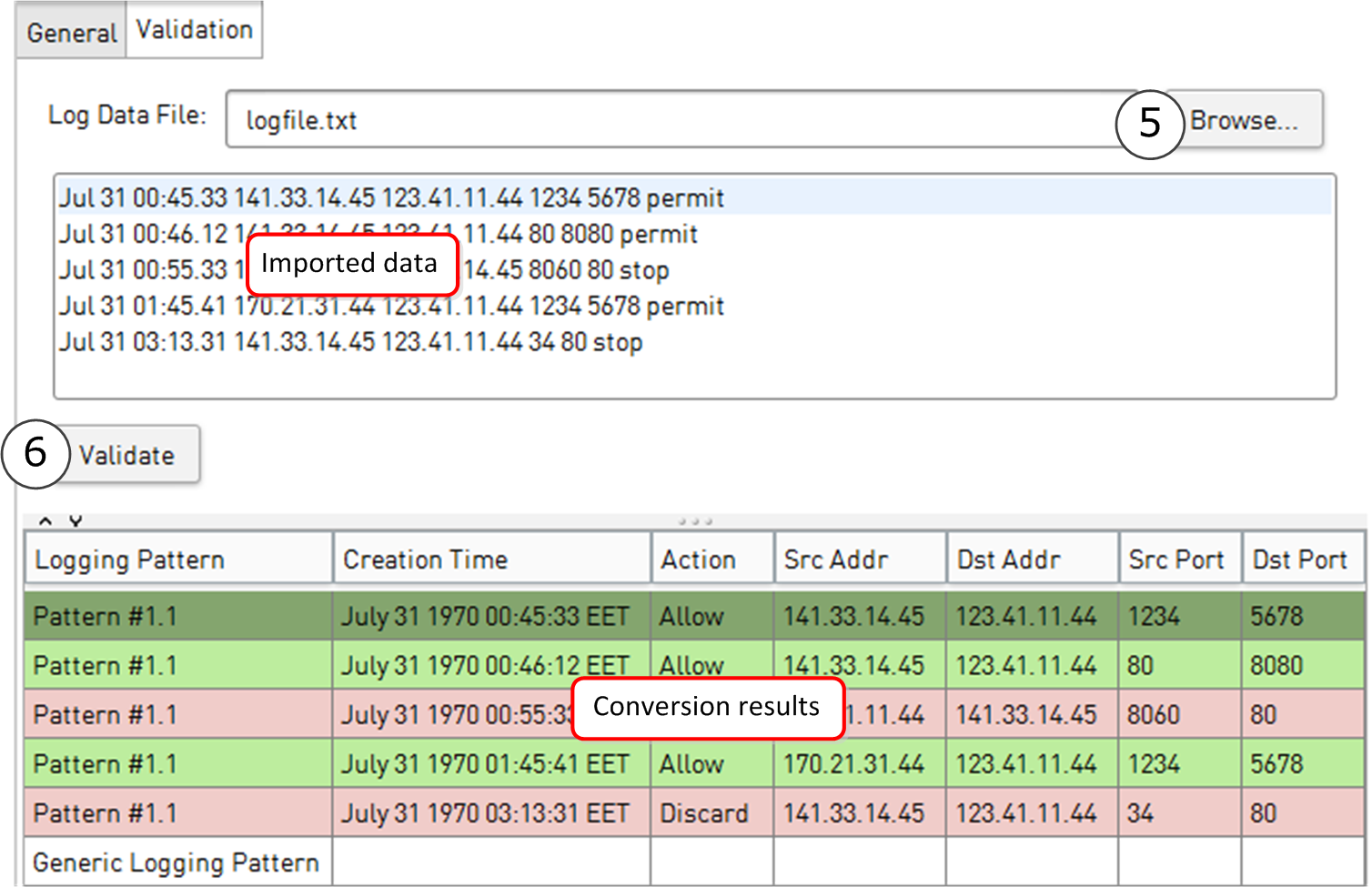Select the 00:45.33 imported log line

click(x=391, y=198)
